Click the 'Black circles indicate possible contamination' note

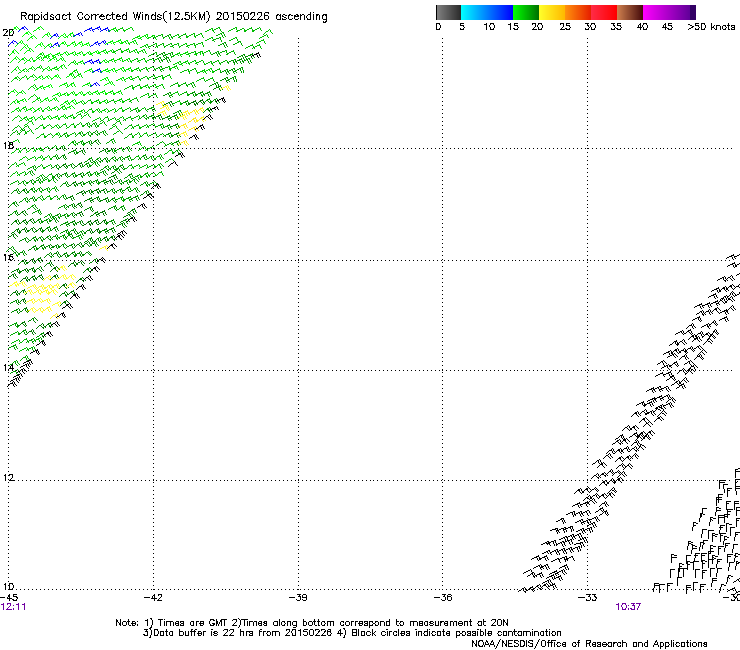point(456,633)
